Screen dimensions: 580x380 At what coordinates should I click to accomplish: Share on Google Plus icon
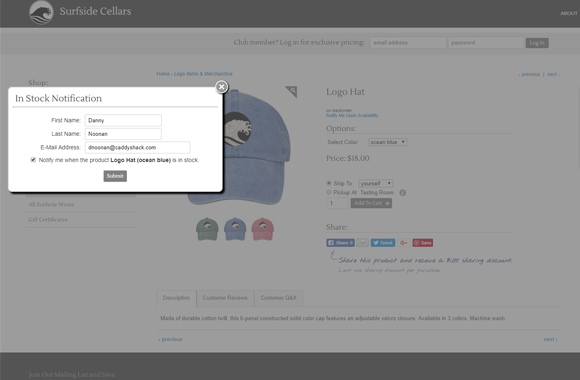pyautogui.click(x=404, y=243)
